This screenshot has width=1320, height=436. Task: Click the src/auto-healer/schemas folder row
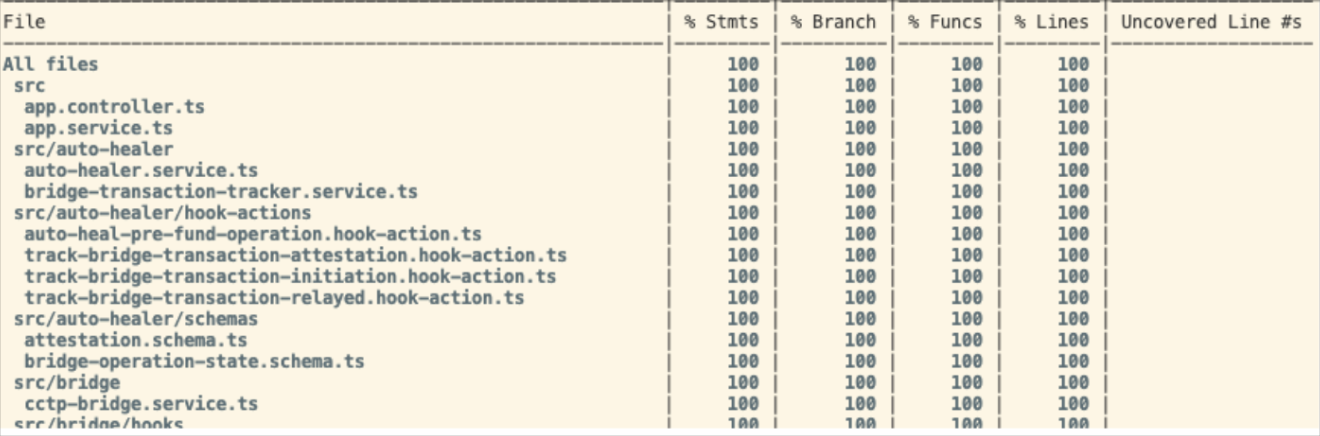[136, 319]
